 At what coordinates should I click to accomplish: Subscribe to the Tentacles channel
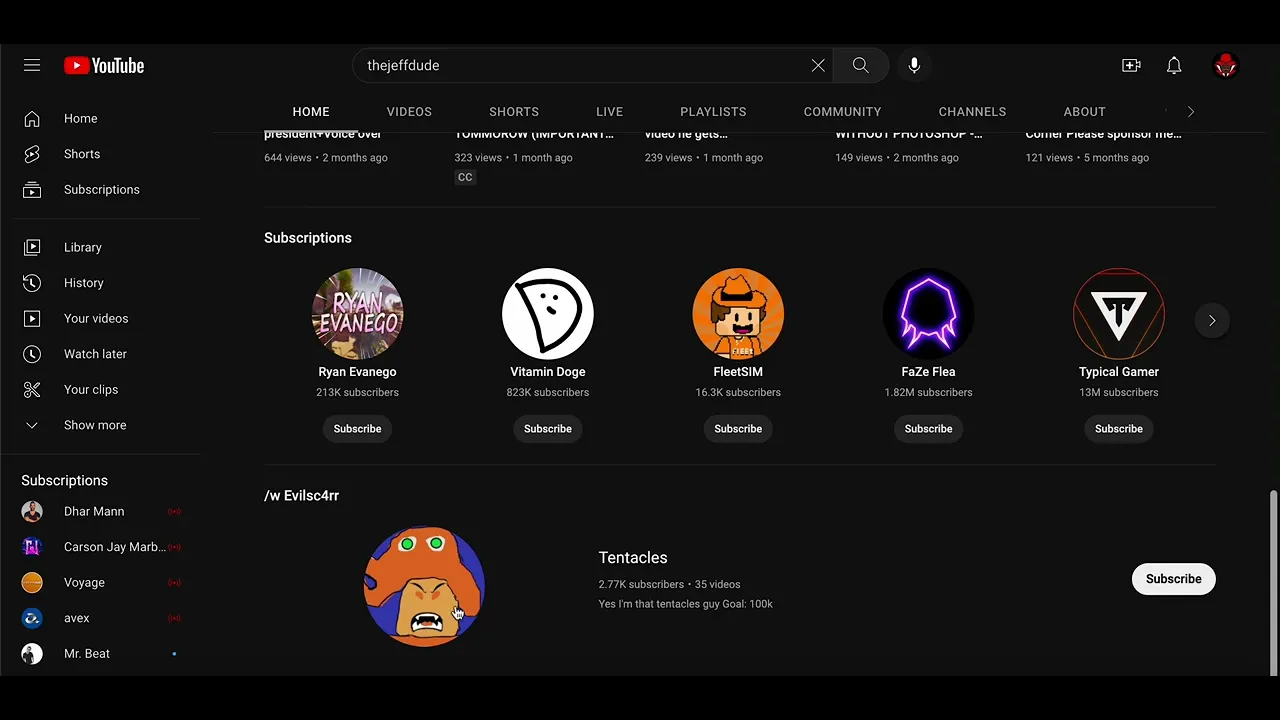point(1173,579)
